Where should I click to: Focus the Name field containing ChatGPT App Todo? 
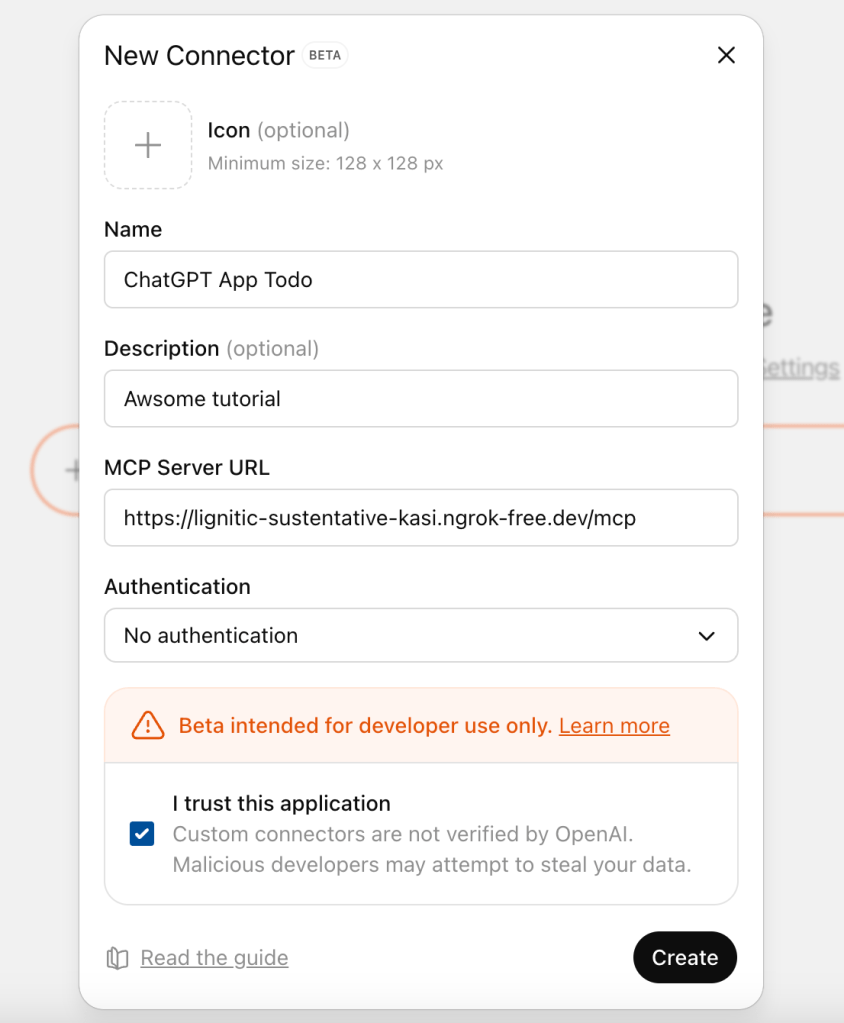click(420, 280)
